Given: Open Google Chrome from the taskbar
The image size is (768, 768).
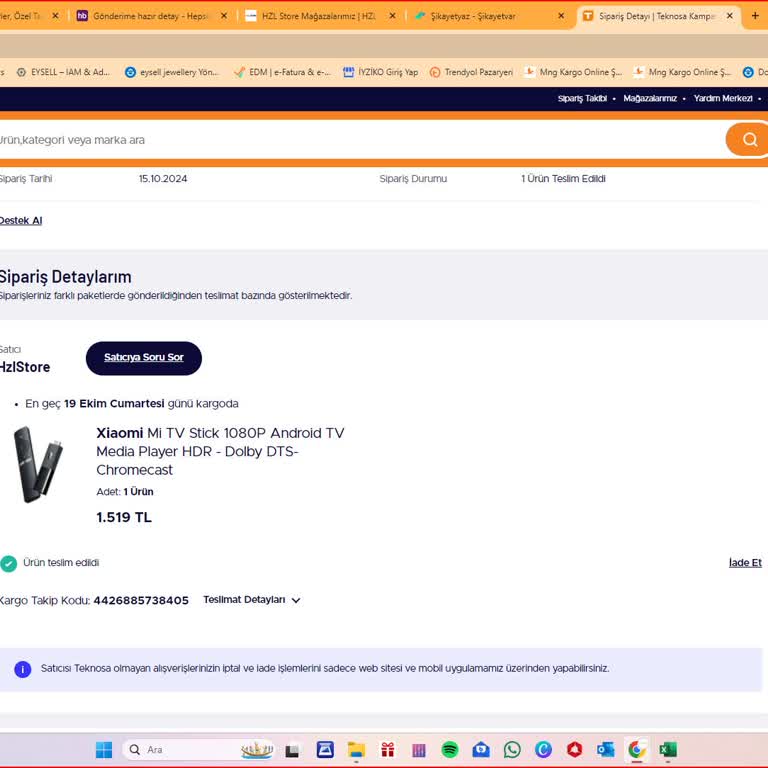Looking at the screenshot, I should pos(637,749).
